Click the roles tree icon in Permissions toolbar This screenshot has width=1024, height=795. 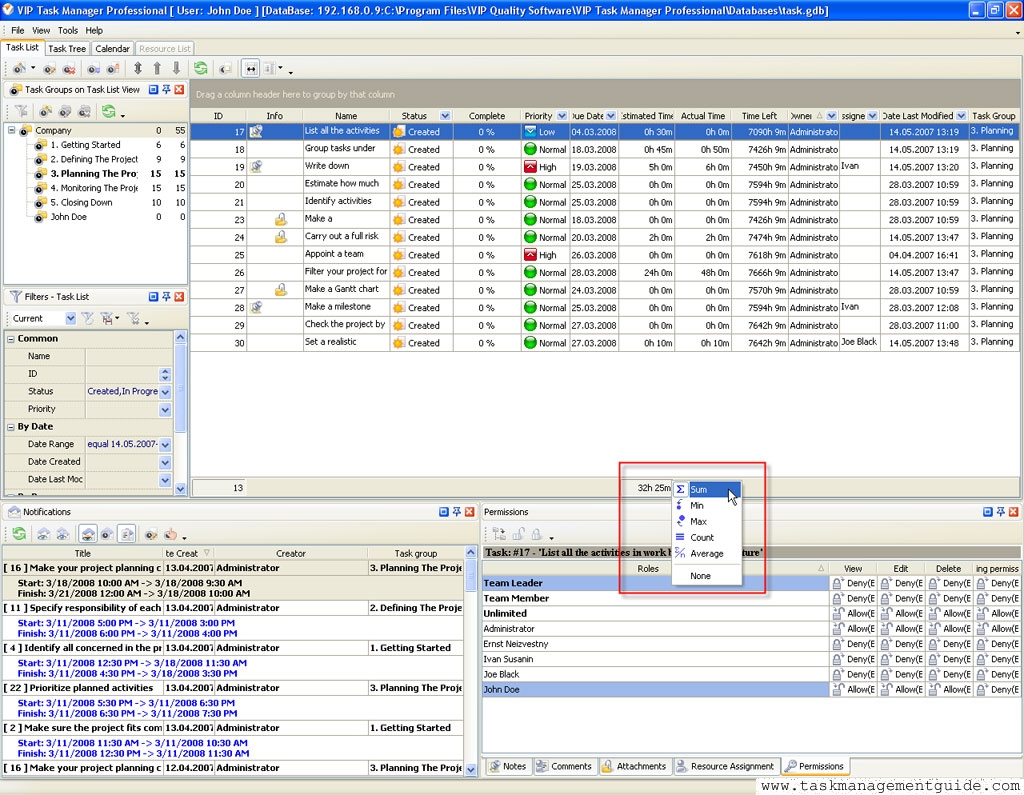tap(500, 534)
